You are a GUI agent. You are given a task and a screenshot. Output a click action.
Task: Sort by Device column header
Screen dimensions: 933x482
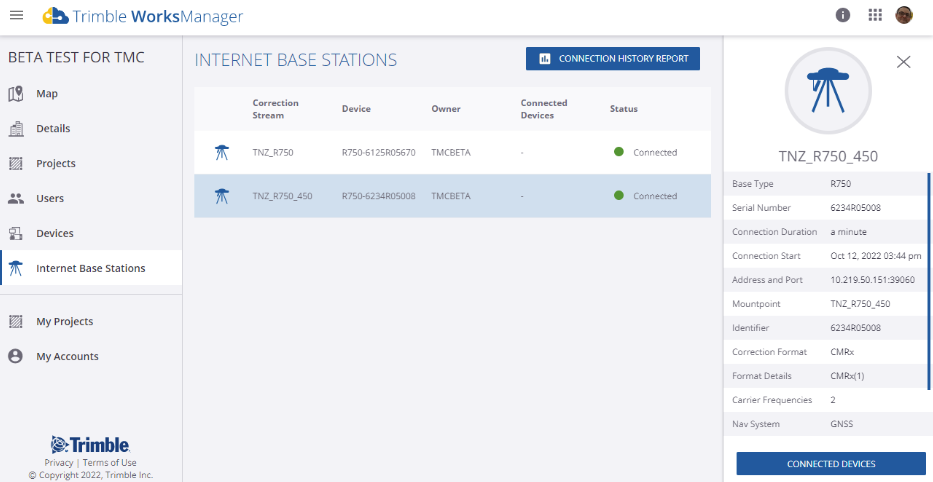356,109
